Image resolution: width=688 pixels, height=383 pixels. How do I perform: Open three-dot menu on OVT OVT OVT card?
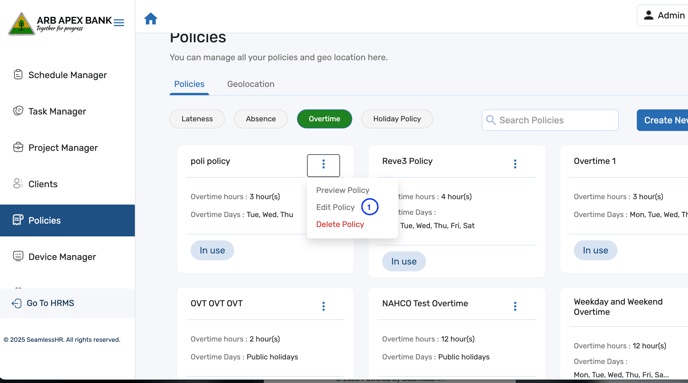coord(323,306)
